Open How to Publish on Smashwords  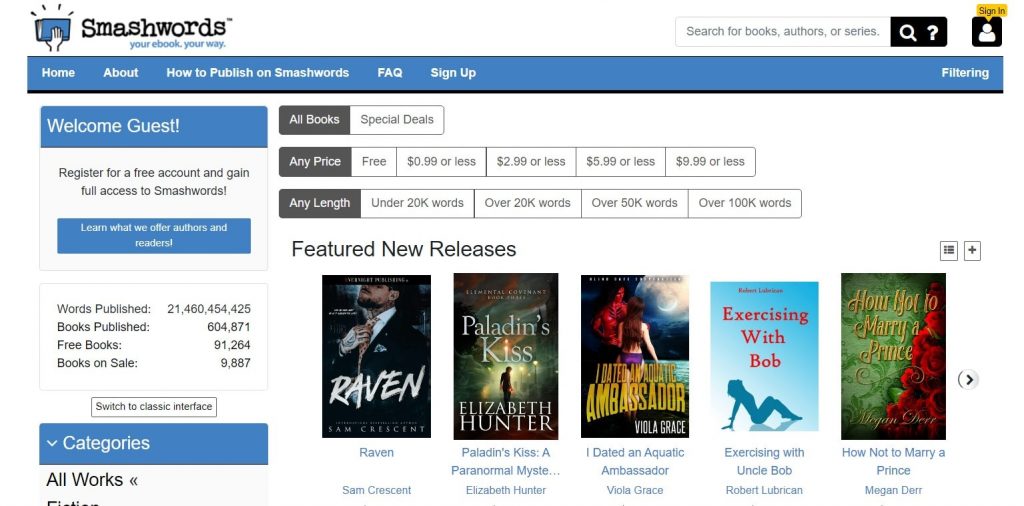click(257, 73)
